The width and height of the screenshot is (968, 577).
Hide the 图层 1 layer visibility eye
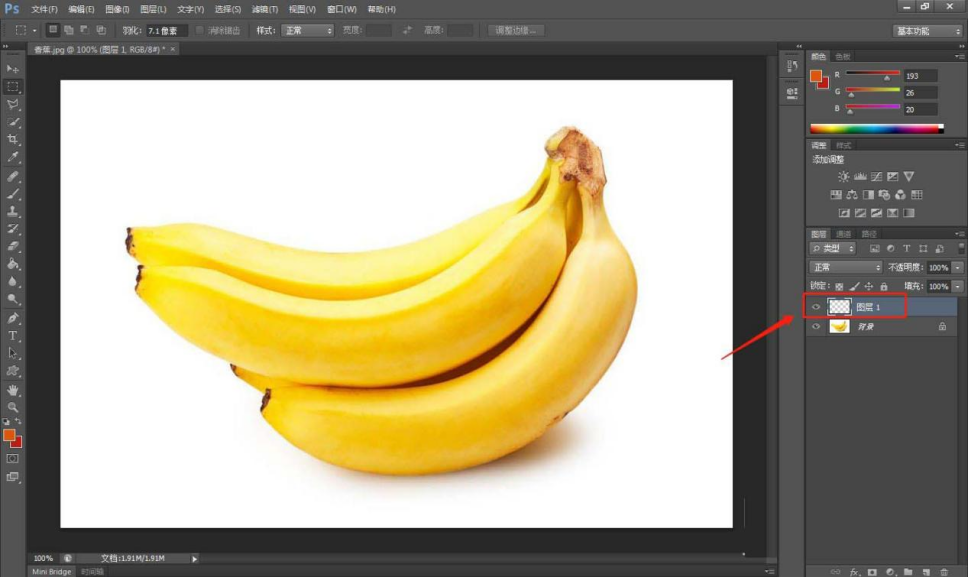click(x=816, y=307)
